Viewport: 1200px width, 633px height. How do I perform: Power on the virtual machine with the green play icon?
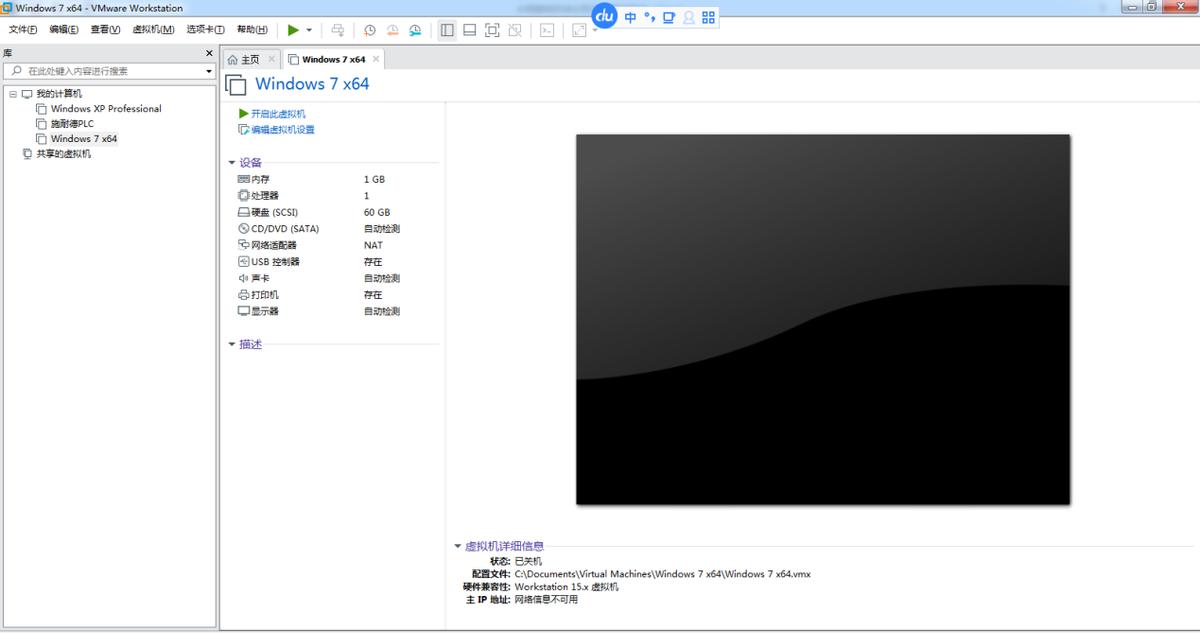(x=293, y=30)
